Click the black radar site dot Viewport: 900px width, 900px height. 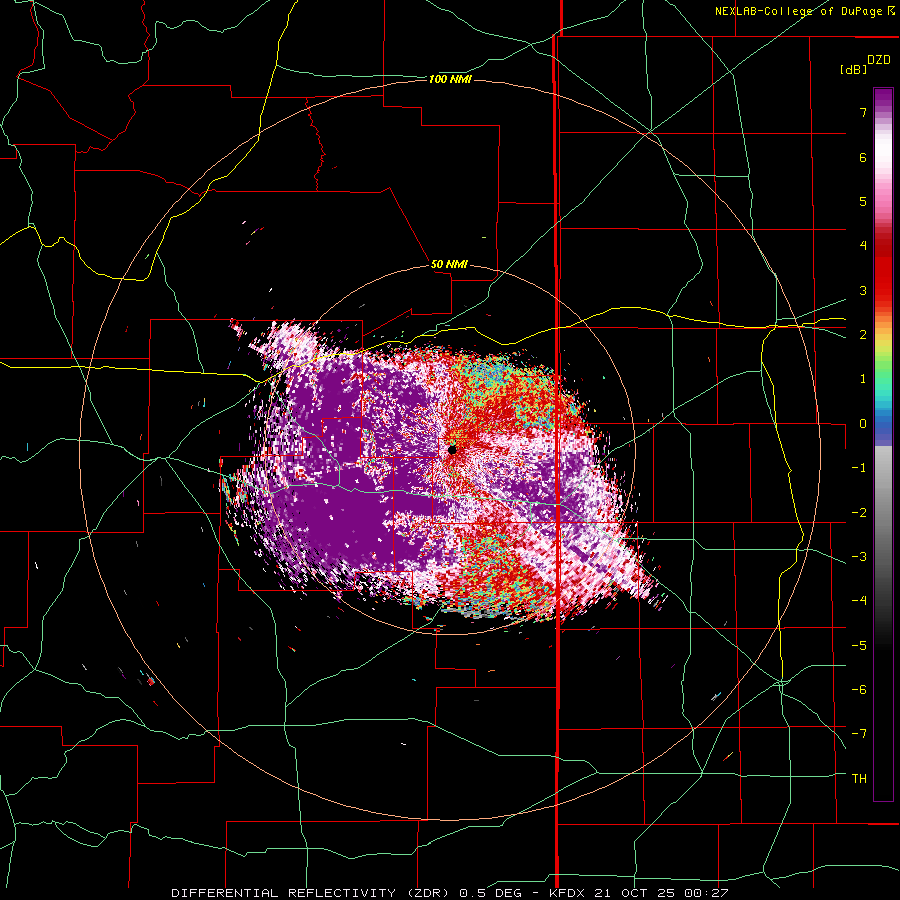click(x=452, y=450)
